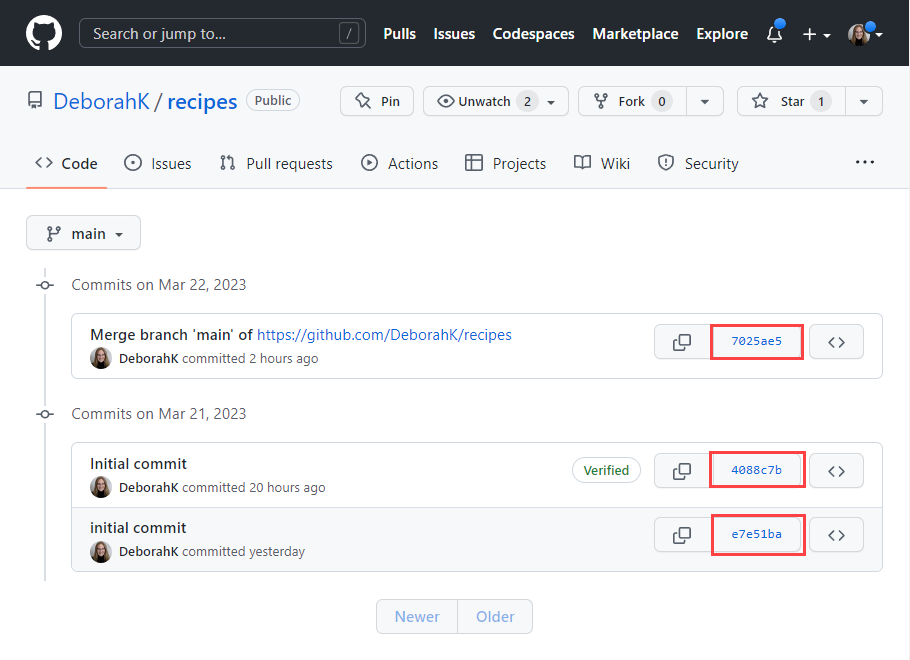
Task: Click the Fork count badge showing 0
Action: [662, 102]
